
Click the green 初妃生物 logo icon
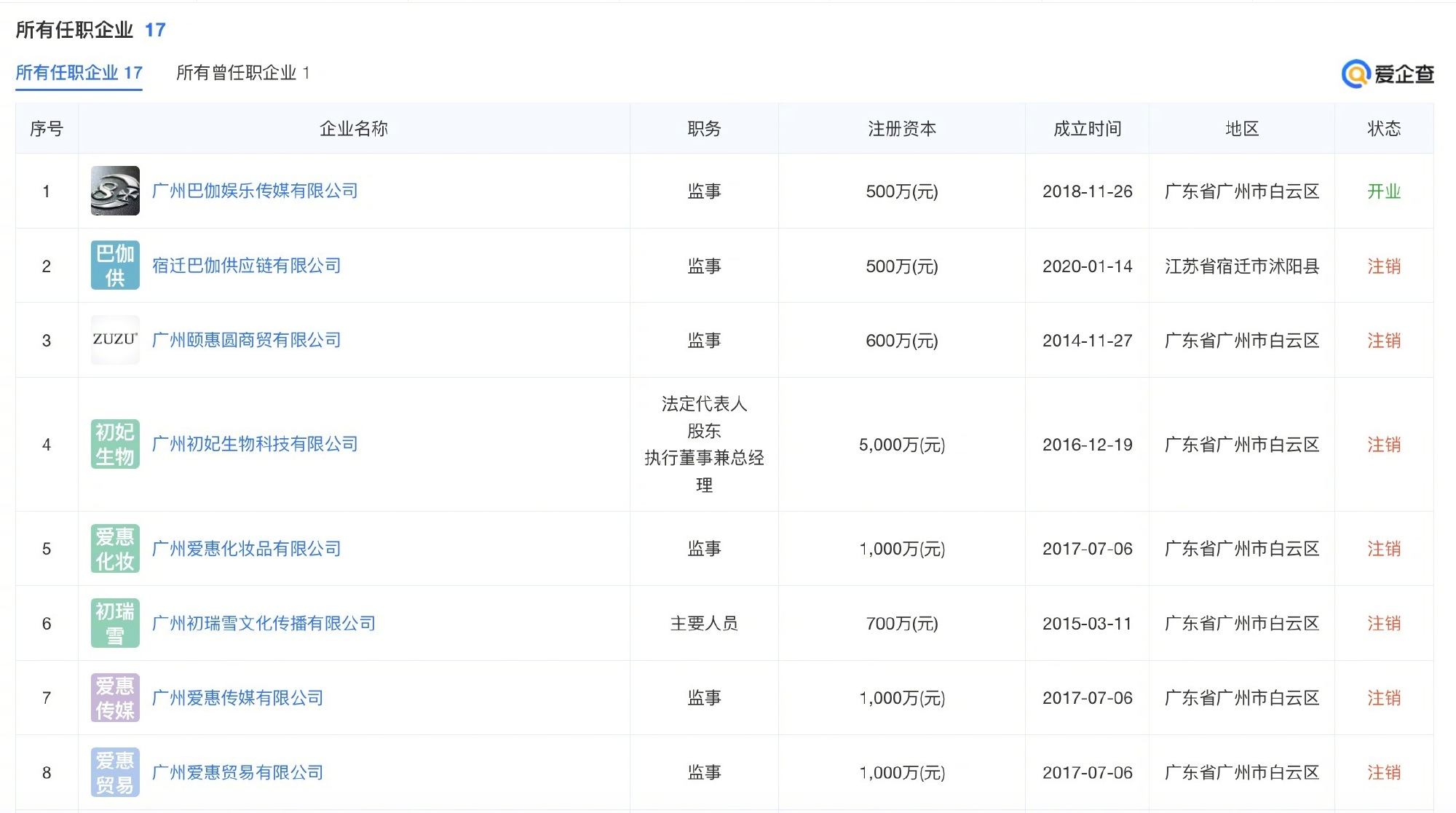(115, 444)
